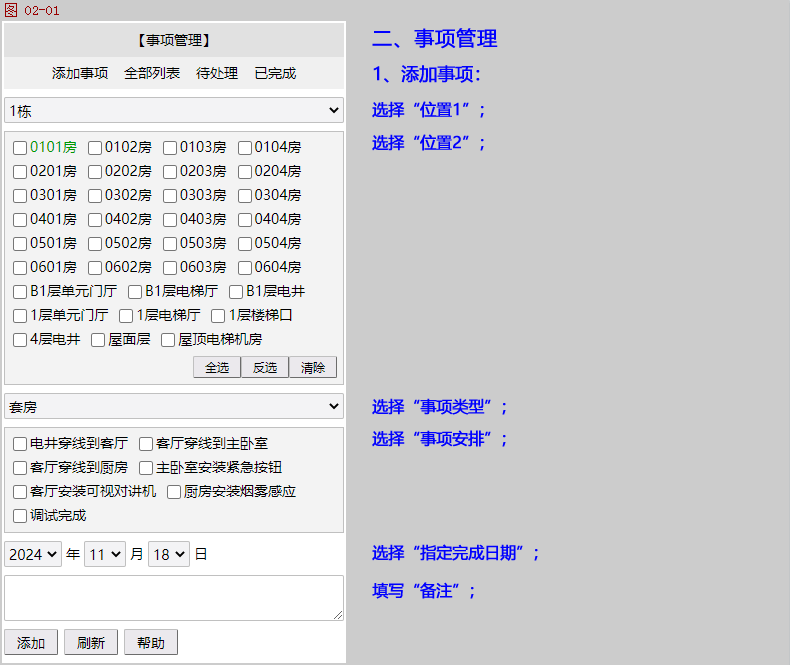Expand the 1栋 building dropdown

pyautogui.click(x=174, y=110)
